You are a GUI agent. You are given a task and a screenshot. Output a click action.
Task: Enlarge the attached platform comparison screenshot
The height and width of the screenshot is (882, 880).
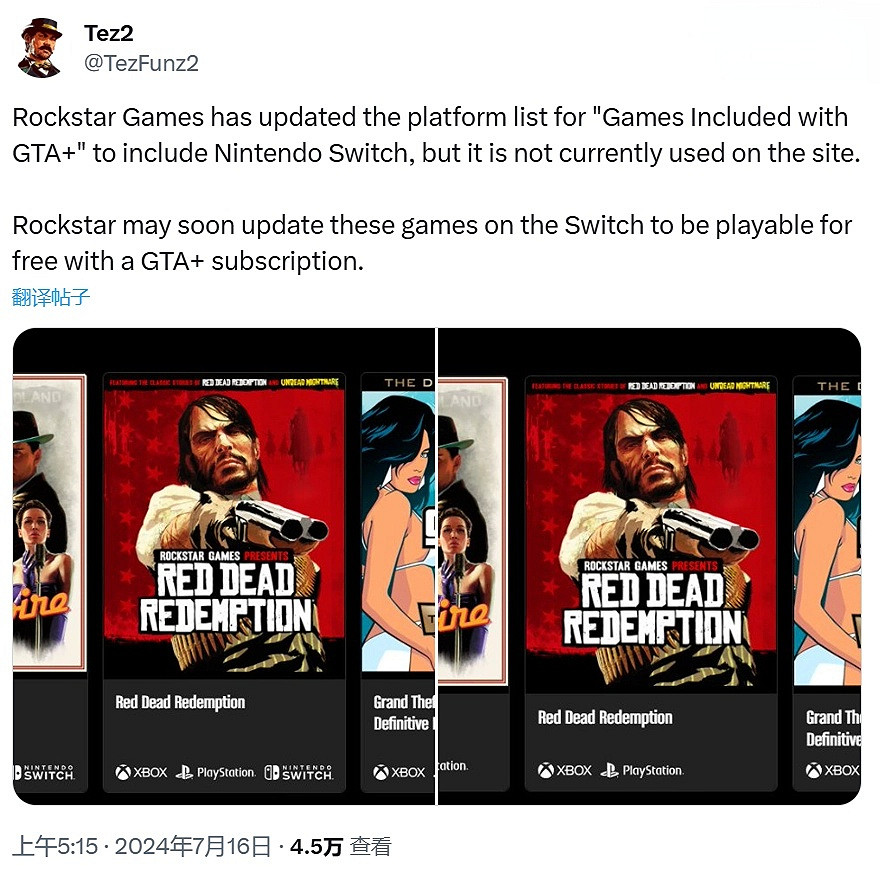click(x=440, y=565)
